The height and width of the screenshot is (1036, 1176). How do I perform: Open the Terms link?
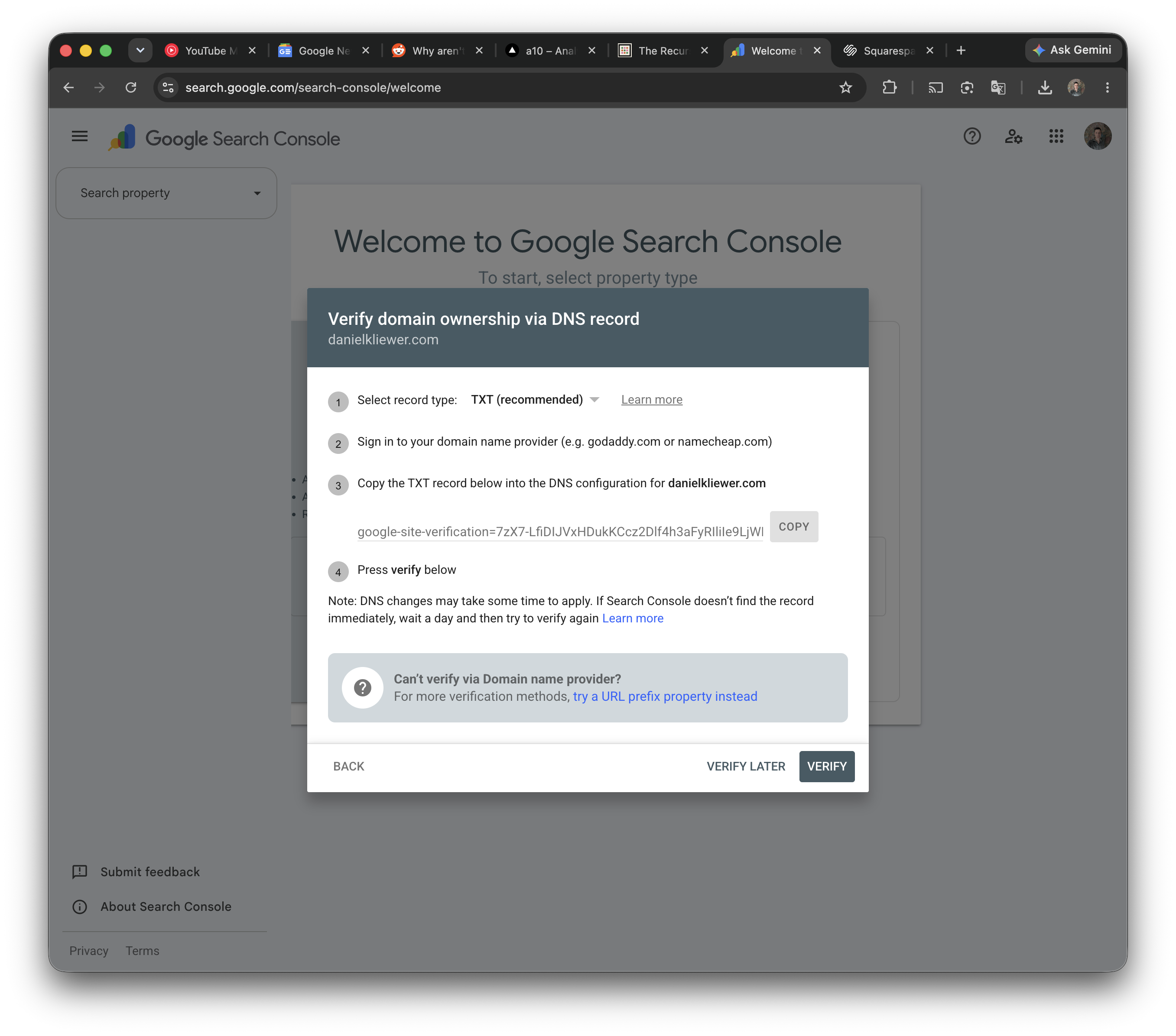point(142,950)
